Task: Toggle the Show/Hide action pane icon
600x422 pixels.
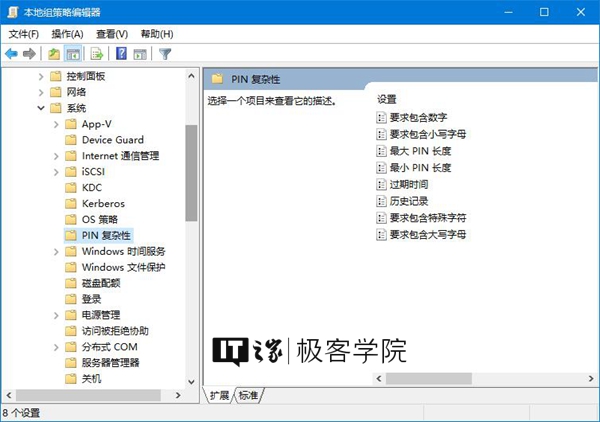Action: 140,54
